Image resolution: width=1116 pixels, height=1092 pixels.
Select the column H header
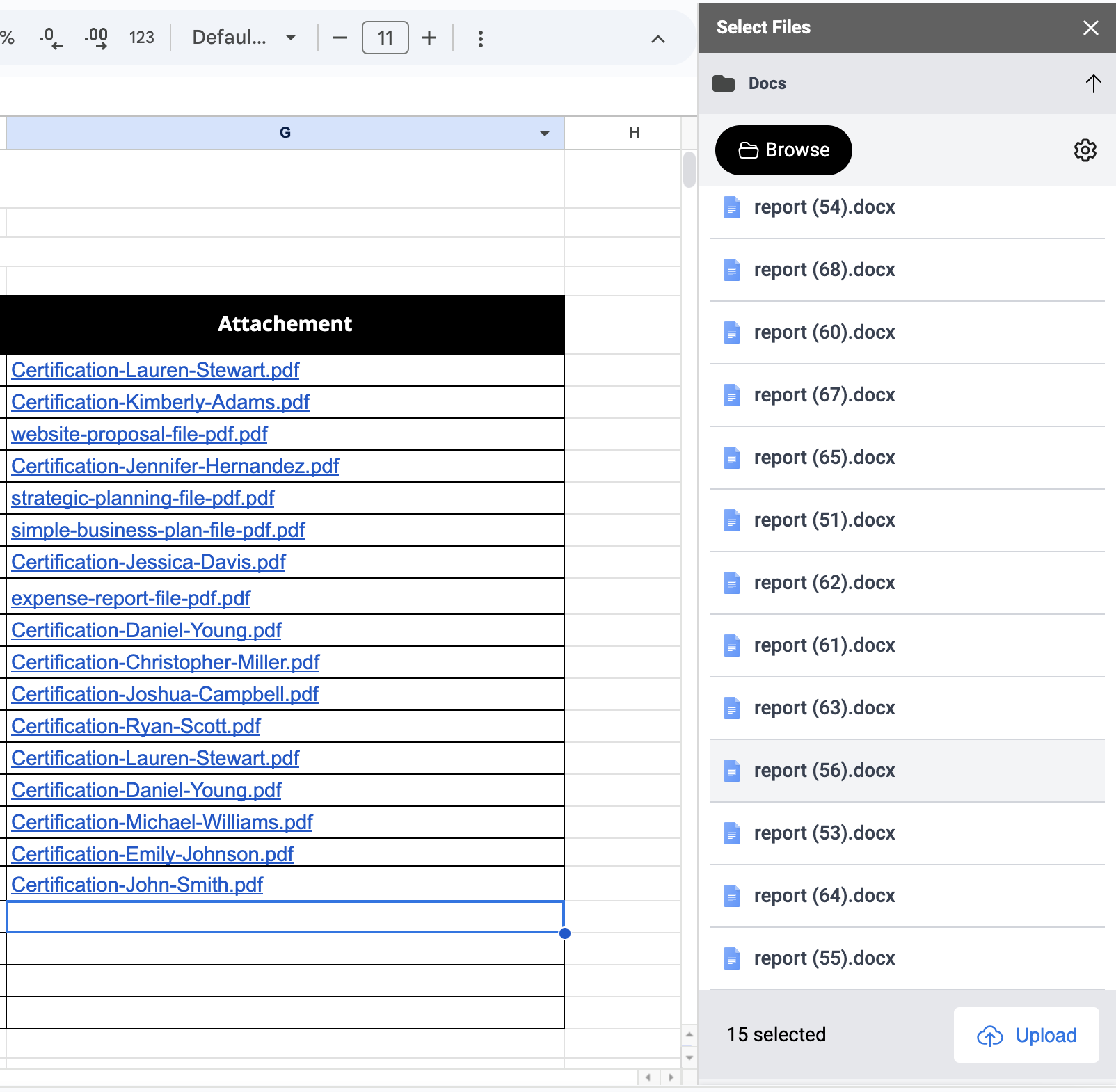[x=633, y=133]
